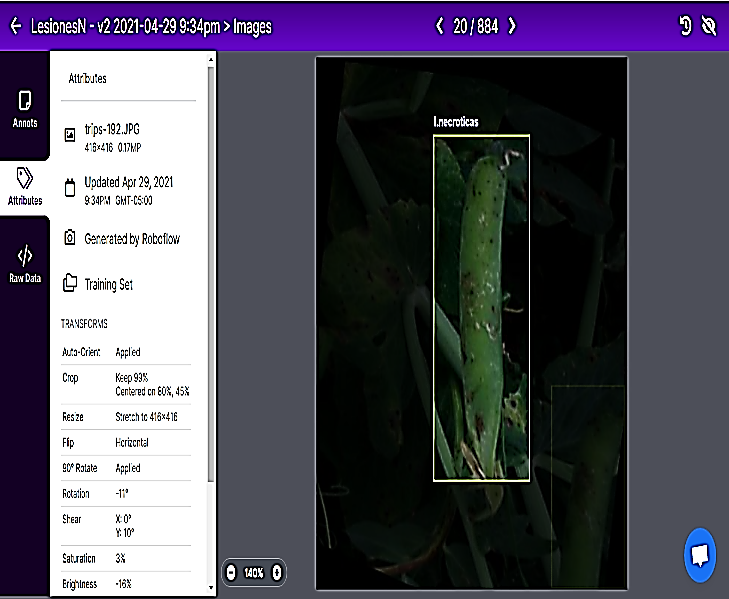Switch to the Attributes tab
The image size is (729, 599).
[25, 186]
